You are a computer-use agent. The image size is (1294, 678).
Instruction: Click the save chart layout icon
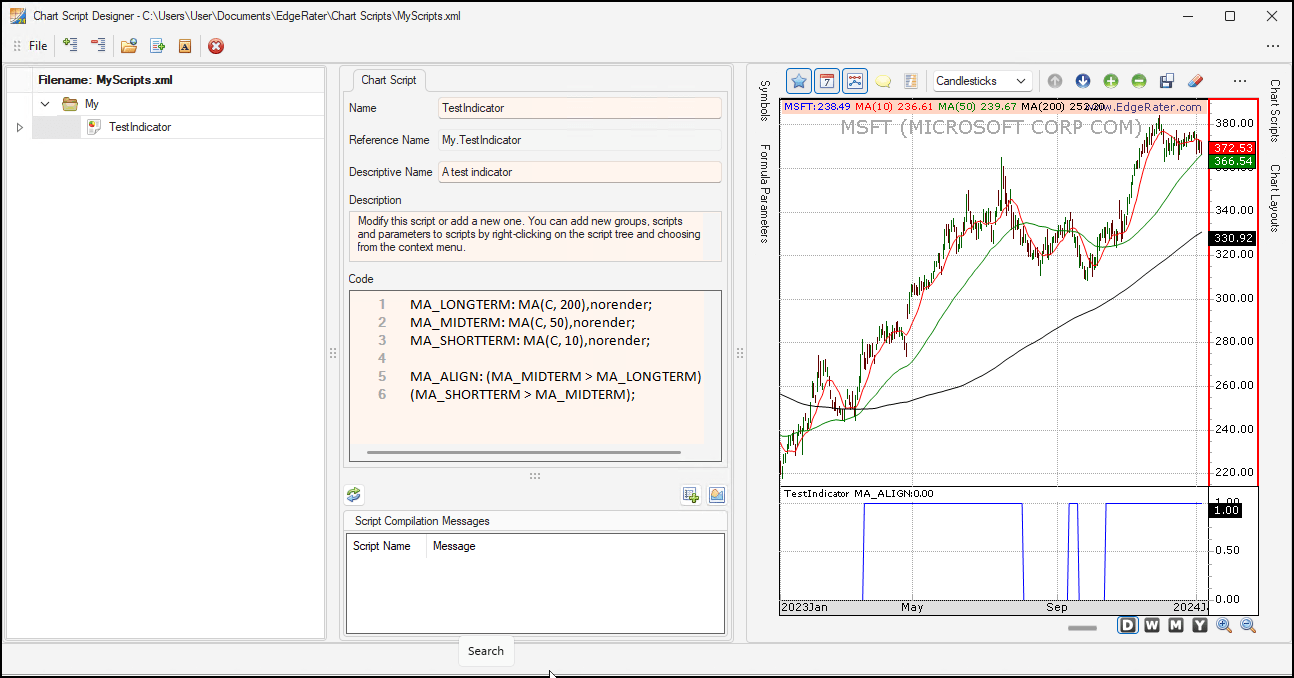click(1164, 80)
